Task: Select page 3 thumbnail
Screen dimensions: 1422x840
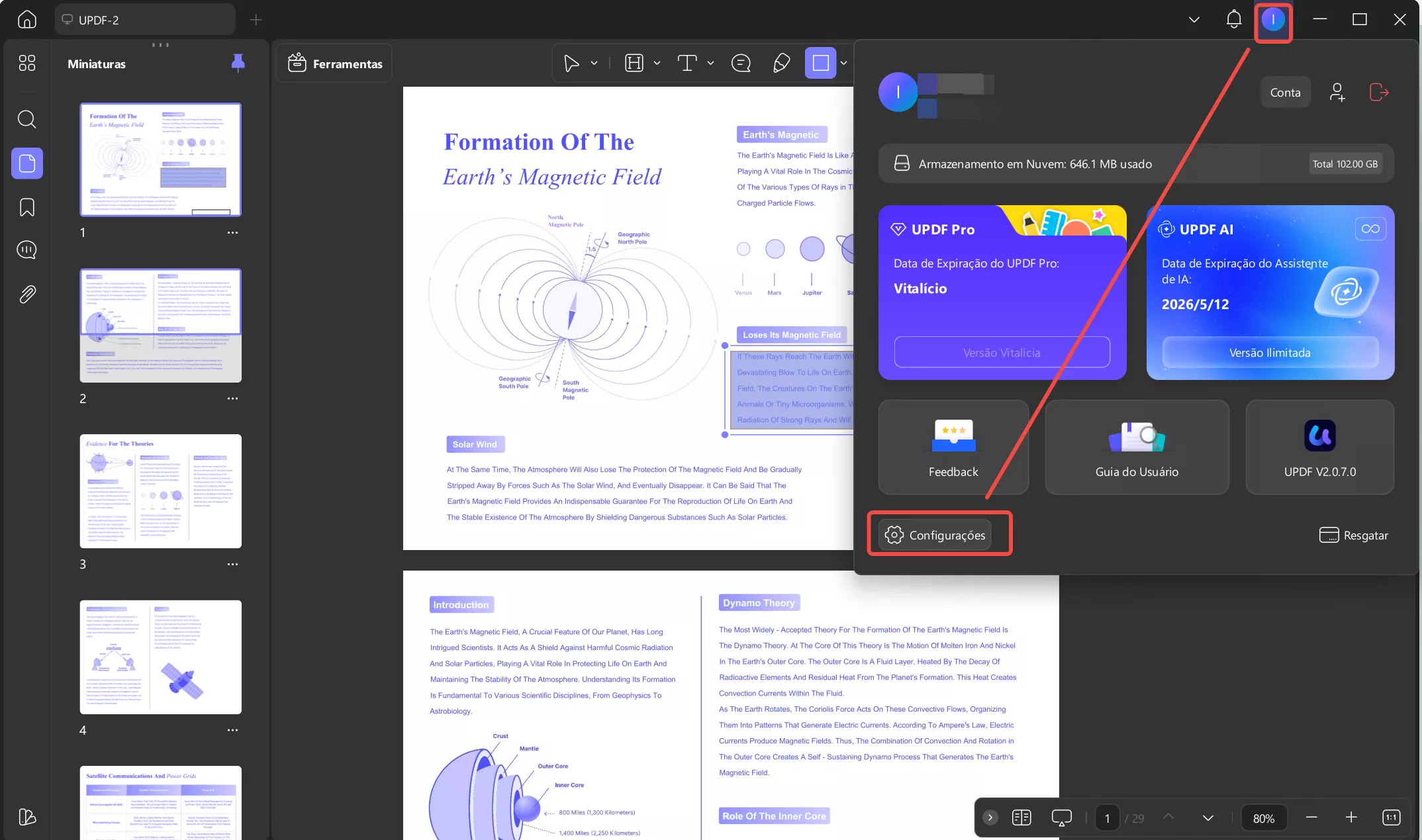Action: (161, 491)
